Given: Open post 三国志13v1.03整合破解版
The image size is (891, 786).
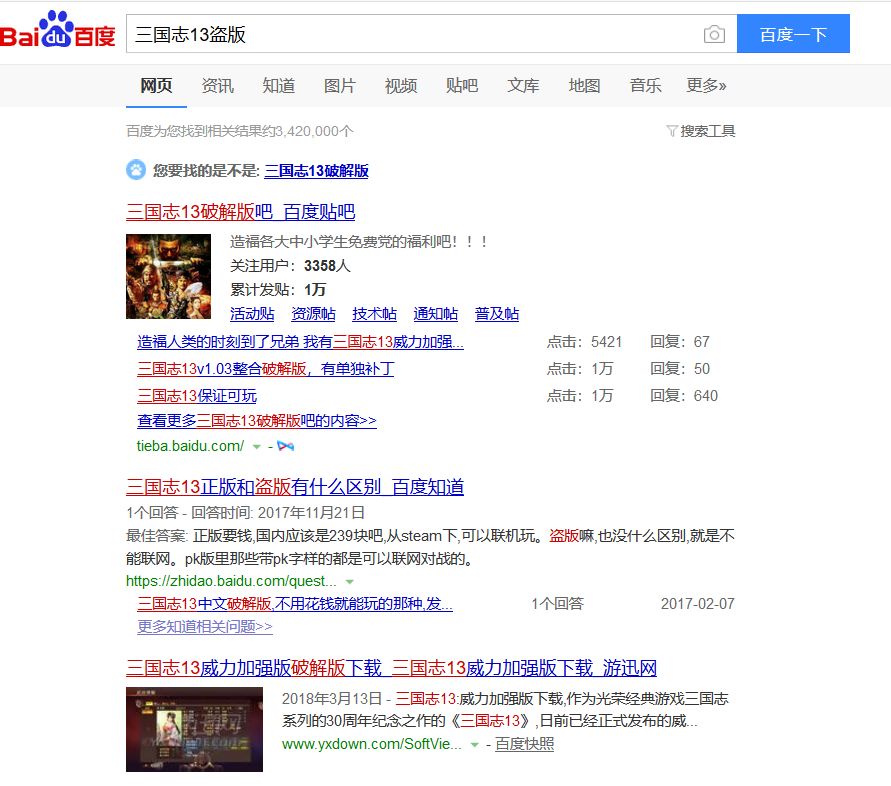Looking at the screenshot, I should tap(265, 369).
